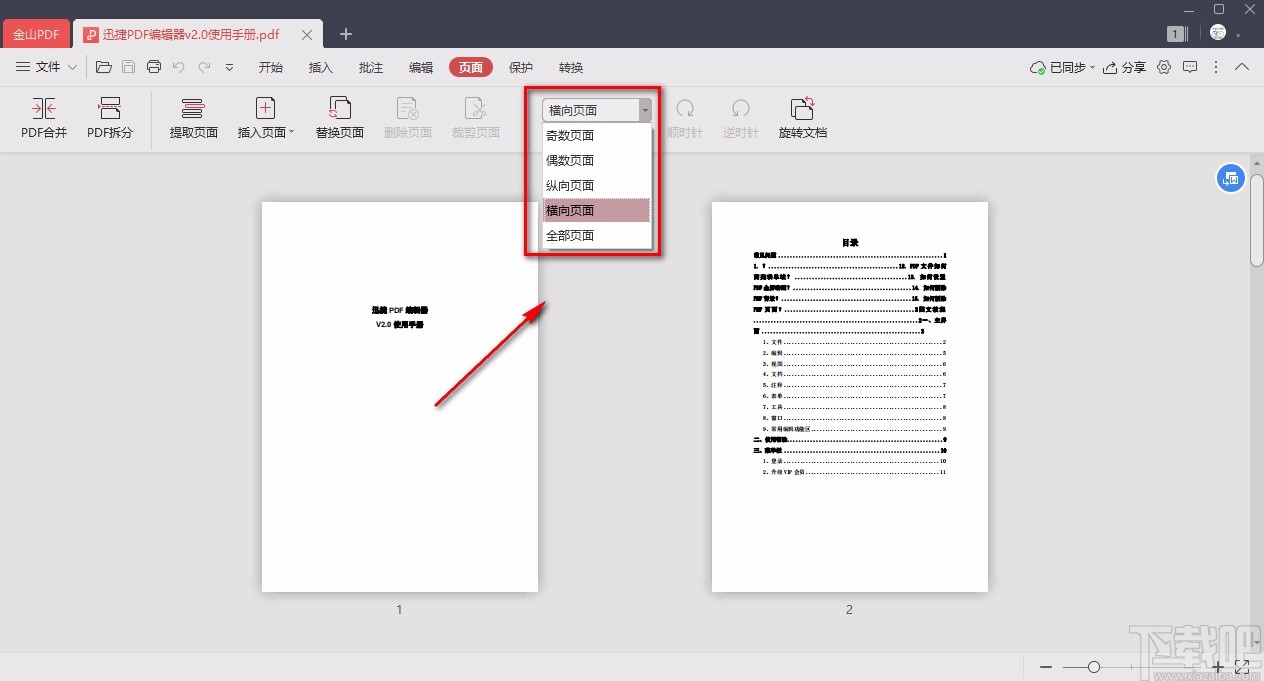
Task: Select the PDF拆分 (split PDF) tool
Action: click(109, 117)
